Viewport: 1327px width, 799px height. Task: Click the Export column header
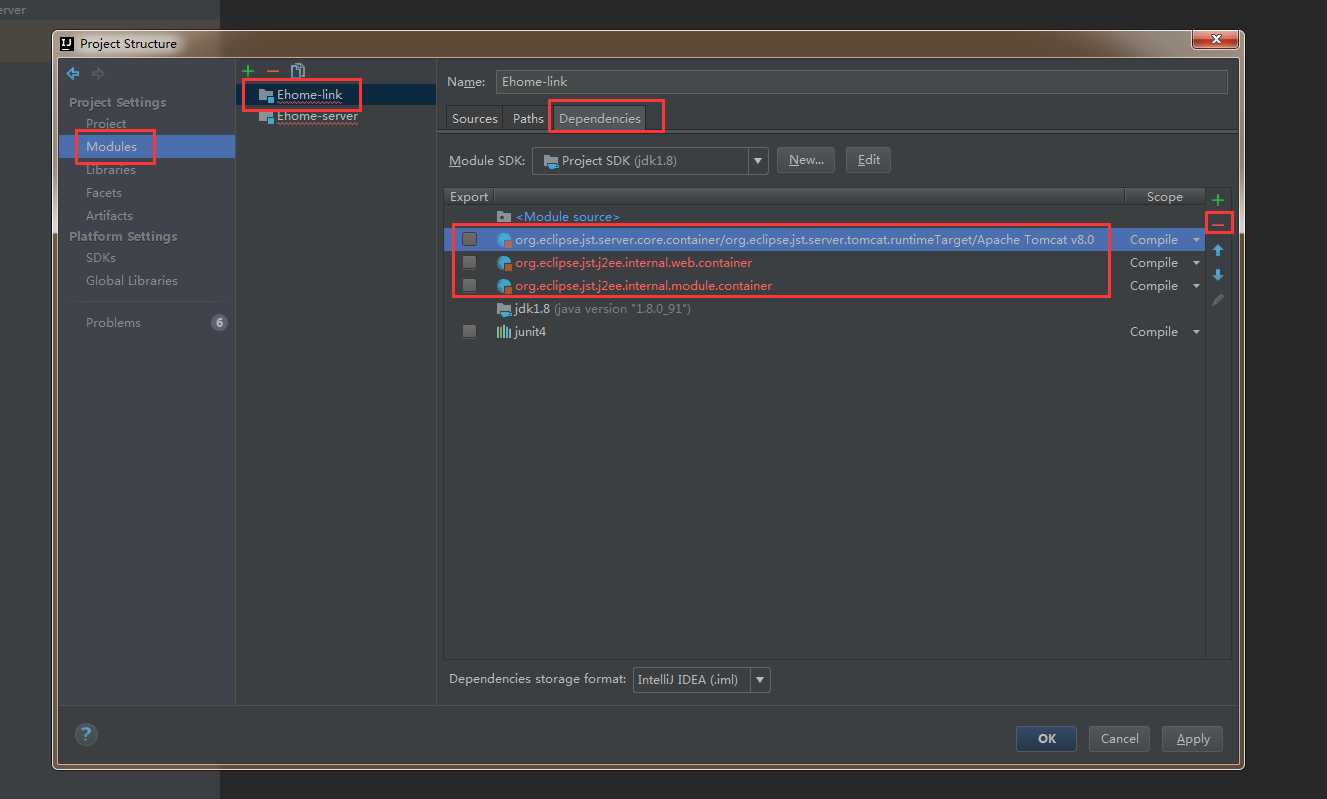469,197
